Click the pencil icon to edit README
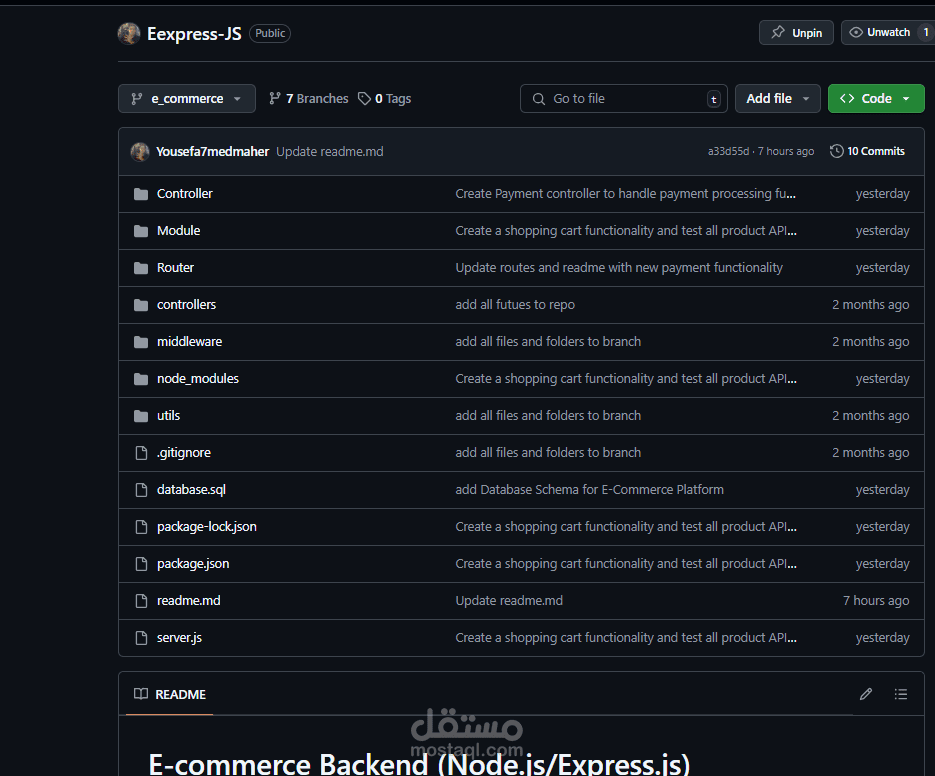The height and width of the screenshot is (776, 935). (x=866, y=694)
